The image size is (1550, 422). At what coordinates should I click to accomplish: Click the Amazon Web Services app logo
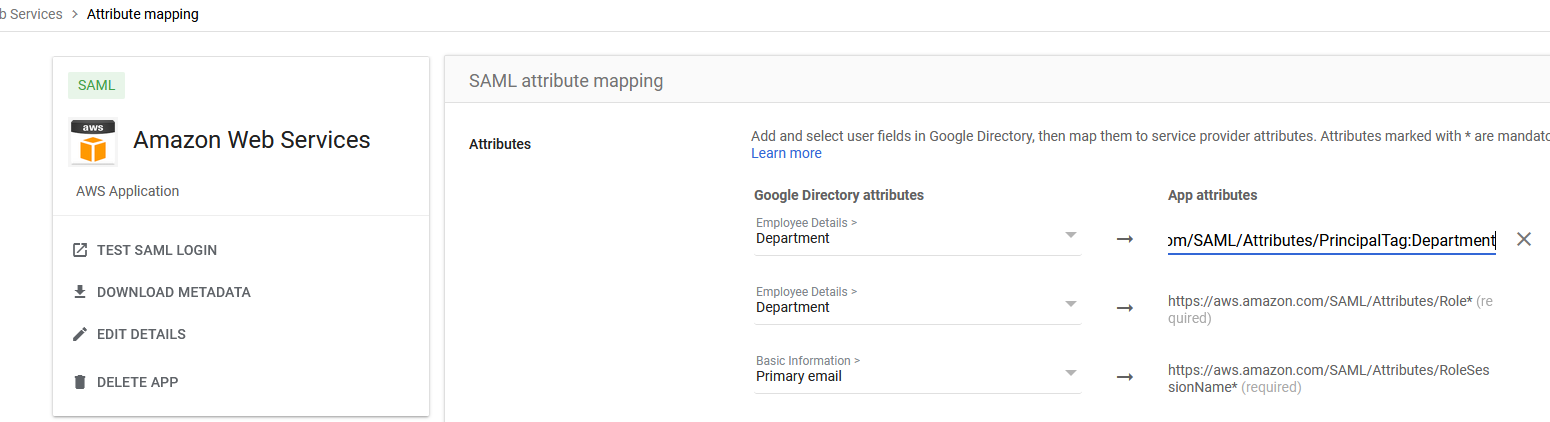93,141
